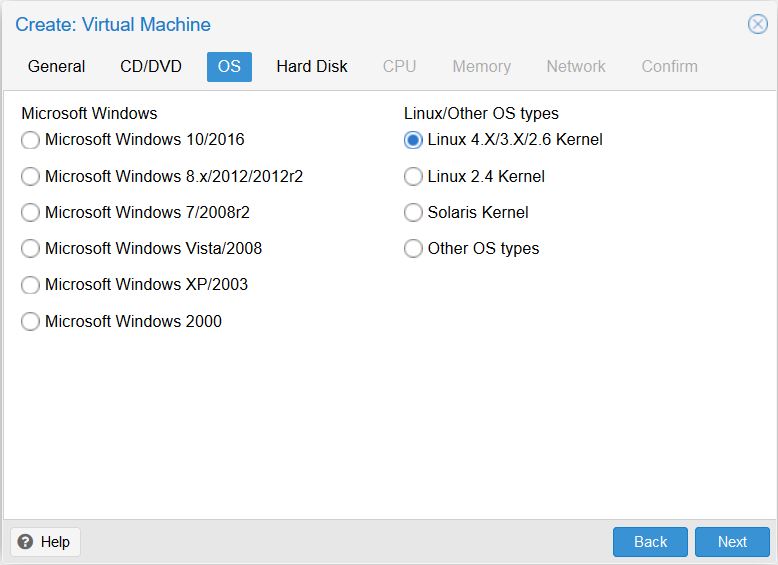The height and width of the screenshot is (565, 778).
Task: Open the CD/DVD tab
Action: click(151, 66)
